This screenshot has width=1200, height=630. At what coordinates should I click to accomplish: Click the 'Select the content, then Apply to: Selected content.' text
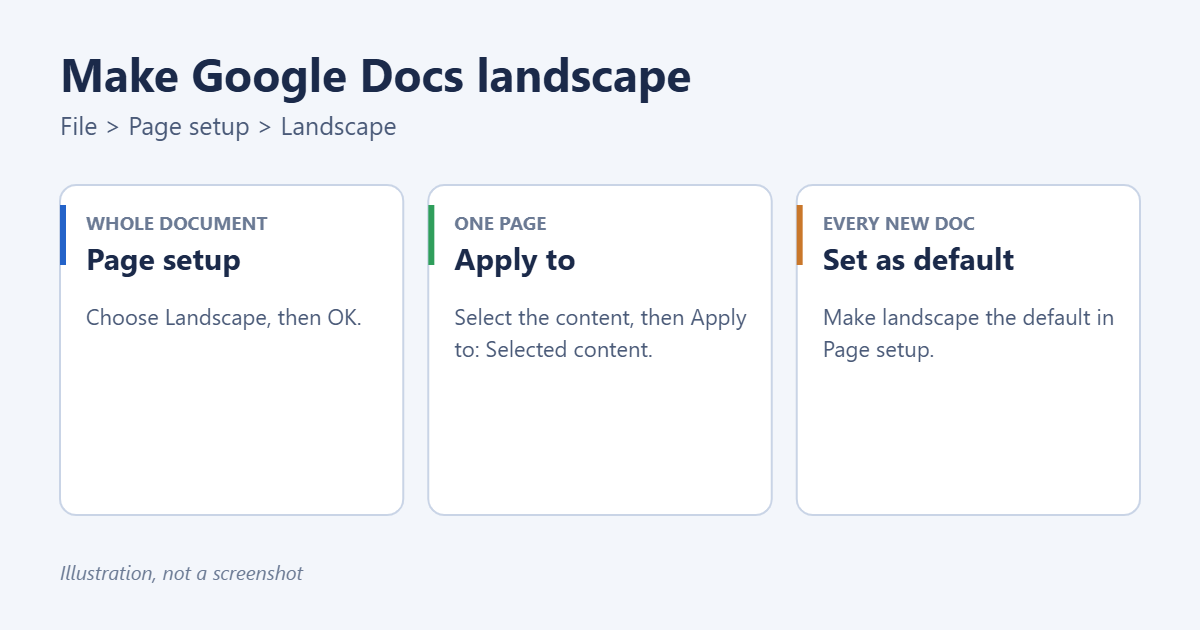coord(600,334)
